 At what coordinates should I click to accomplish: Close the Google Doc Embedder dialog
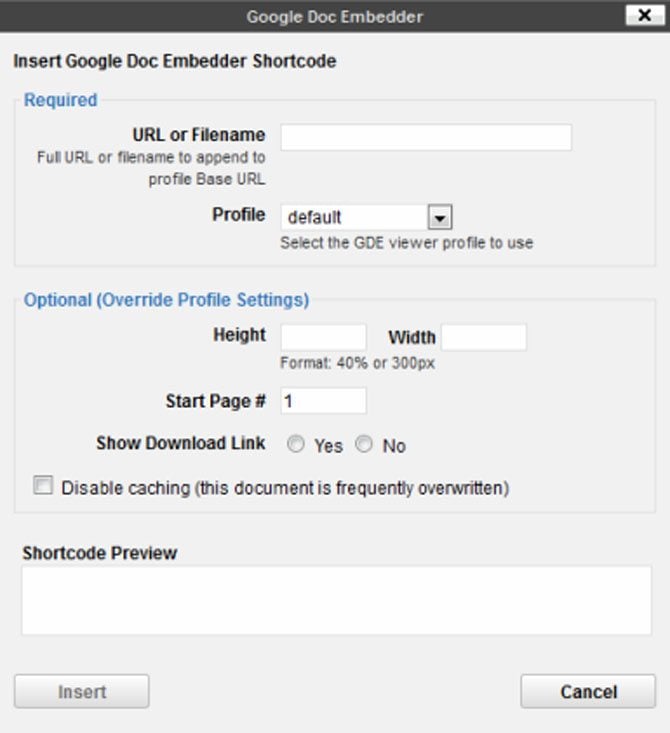click(640, 15)
